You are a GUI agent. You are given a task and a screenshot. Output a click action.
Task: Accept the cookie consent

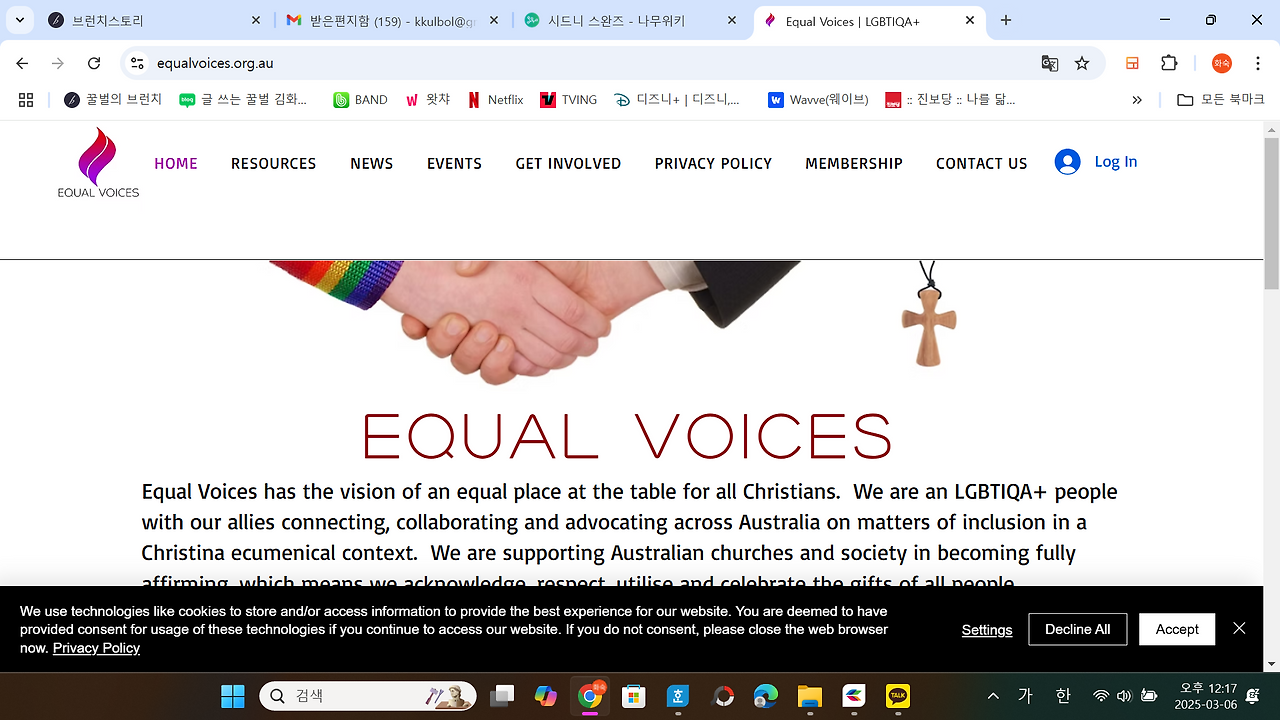(1177, 629)
